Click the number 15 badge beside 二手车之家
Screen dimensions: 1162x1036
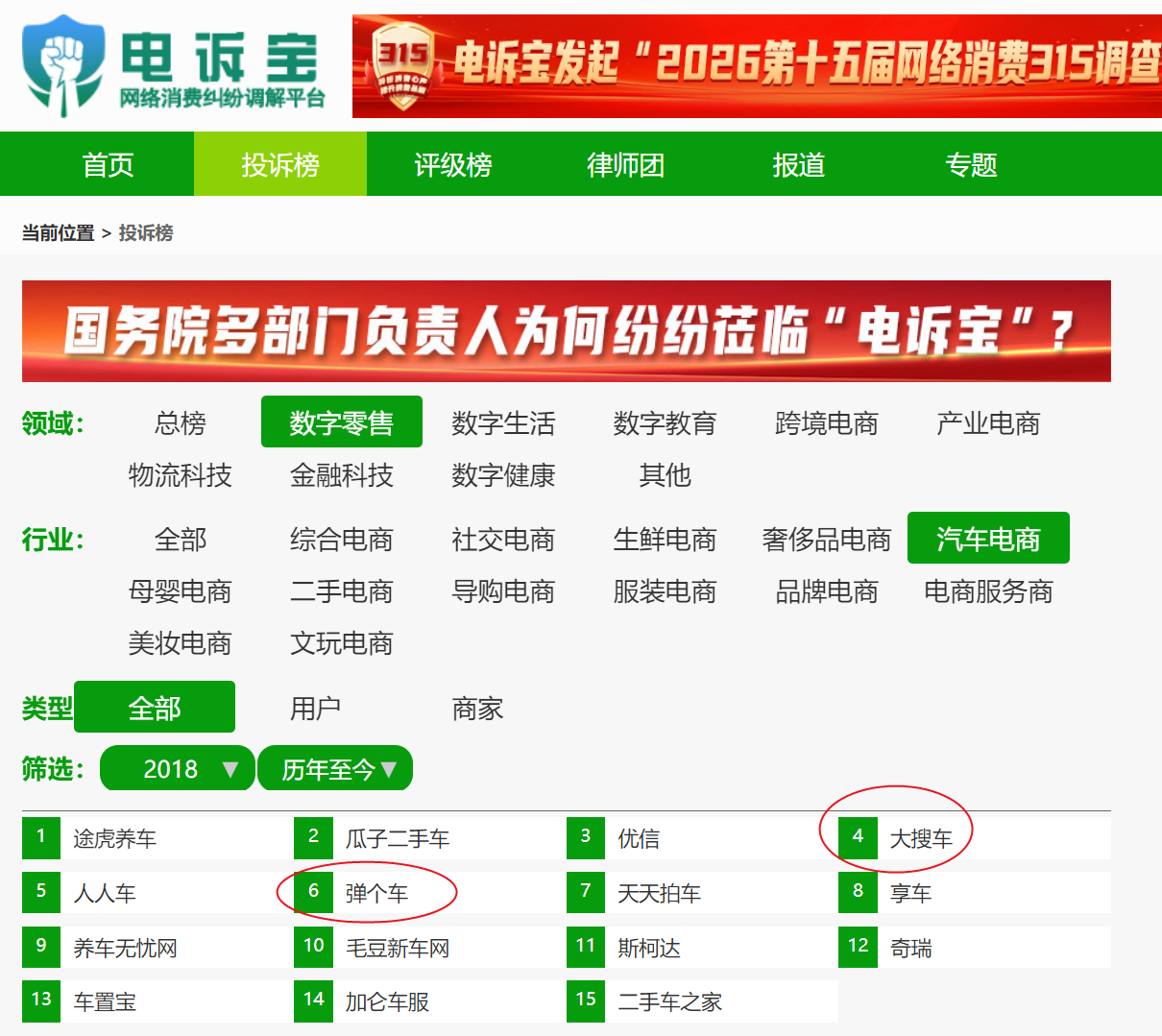click(586, 1000)
